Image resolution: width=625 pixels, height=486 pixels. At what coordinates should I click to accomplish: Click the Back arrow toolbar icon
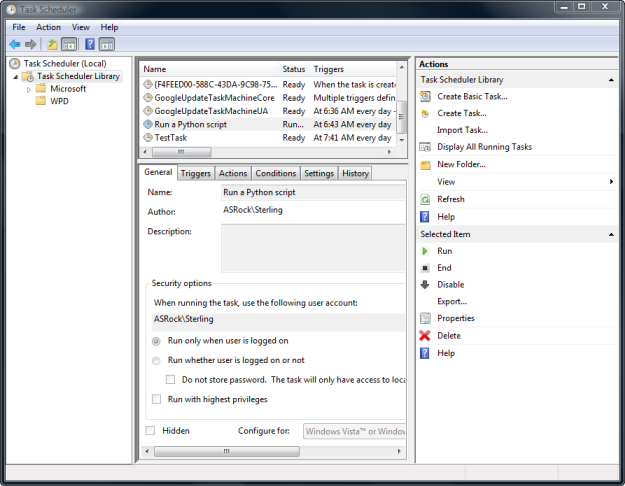(15, 44)
